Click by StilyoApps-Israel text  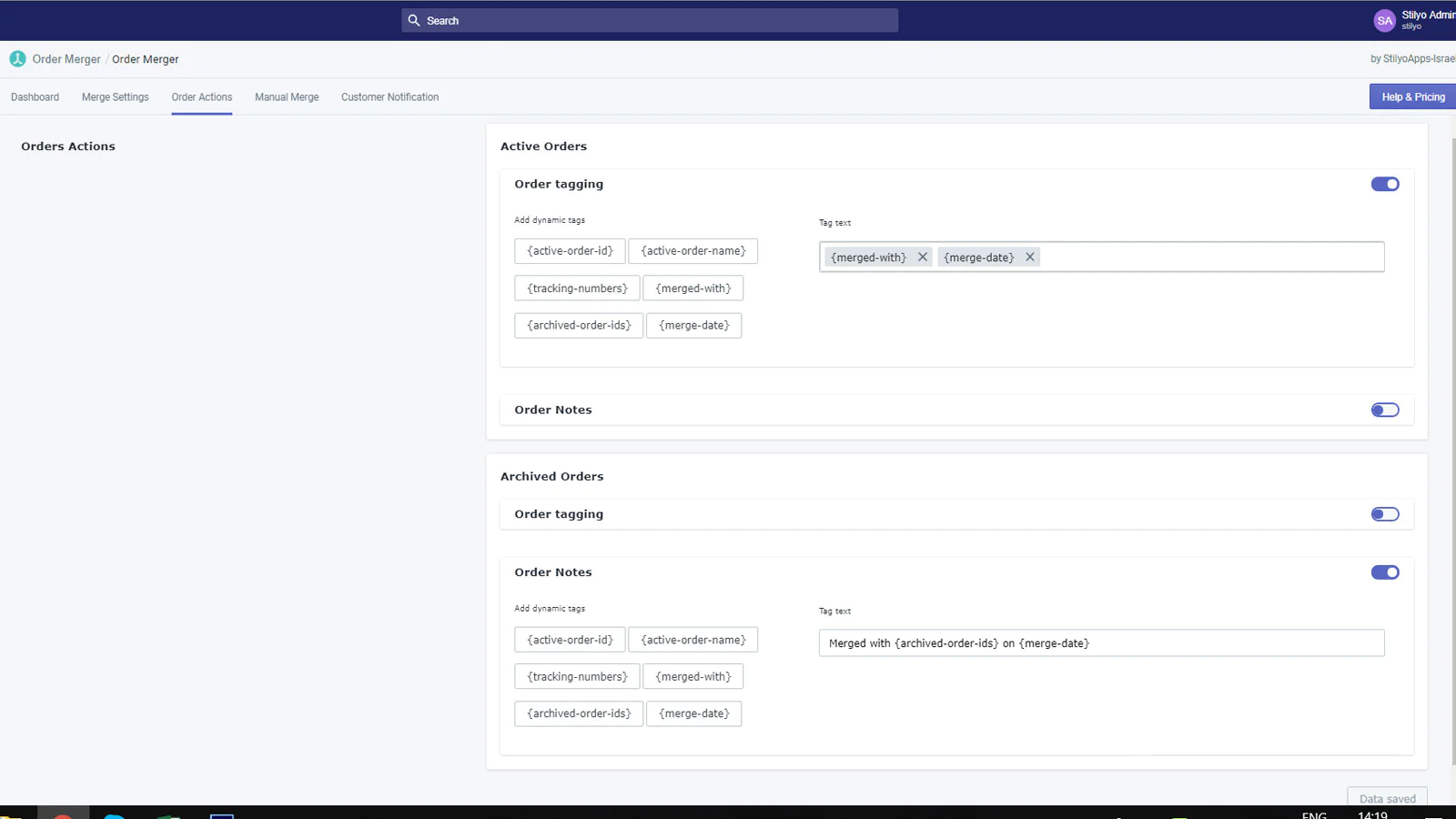(x=1412, y=58)
